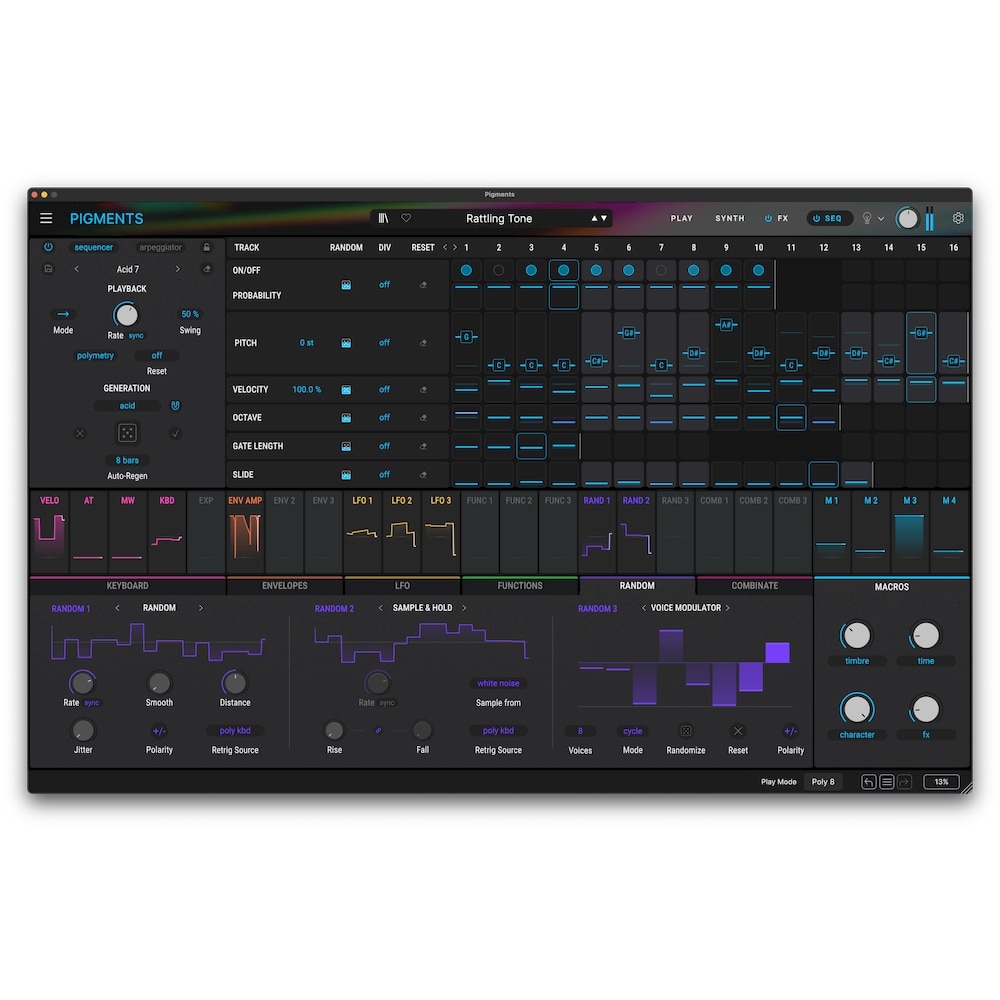Screen dimensions: 1000x1000
Task: Switch to the SYNTH view tab
Action: [729, 218]
